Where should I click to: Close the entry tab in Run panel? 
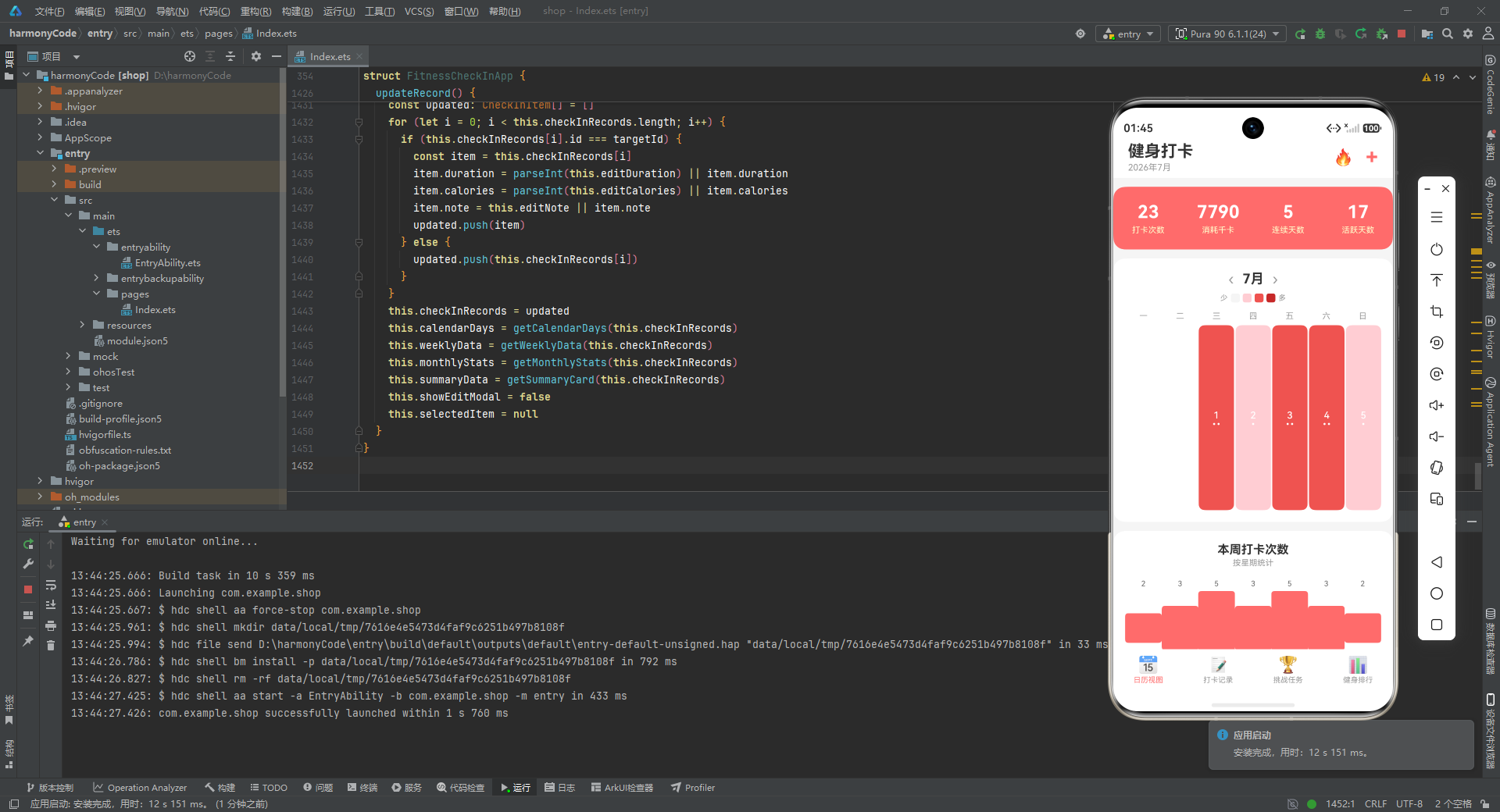click(105, 522)
